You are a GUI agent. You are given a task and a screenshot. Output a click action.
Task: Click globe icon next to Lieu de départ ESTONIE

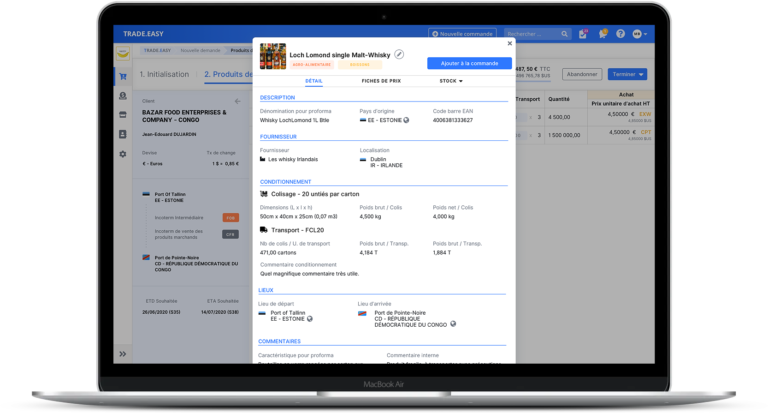point(310,319)
